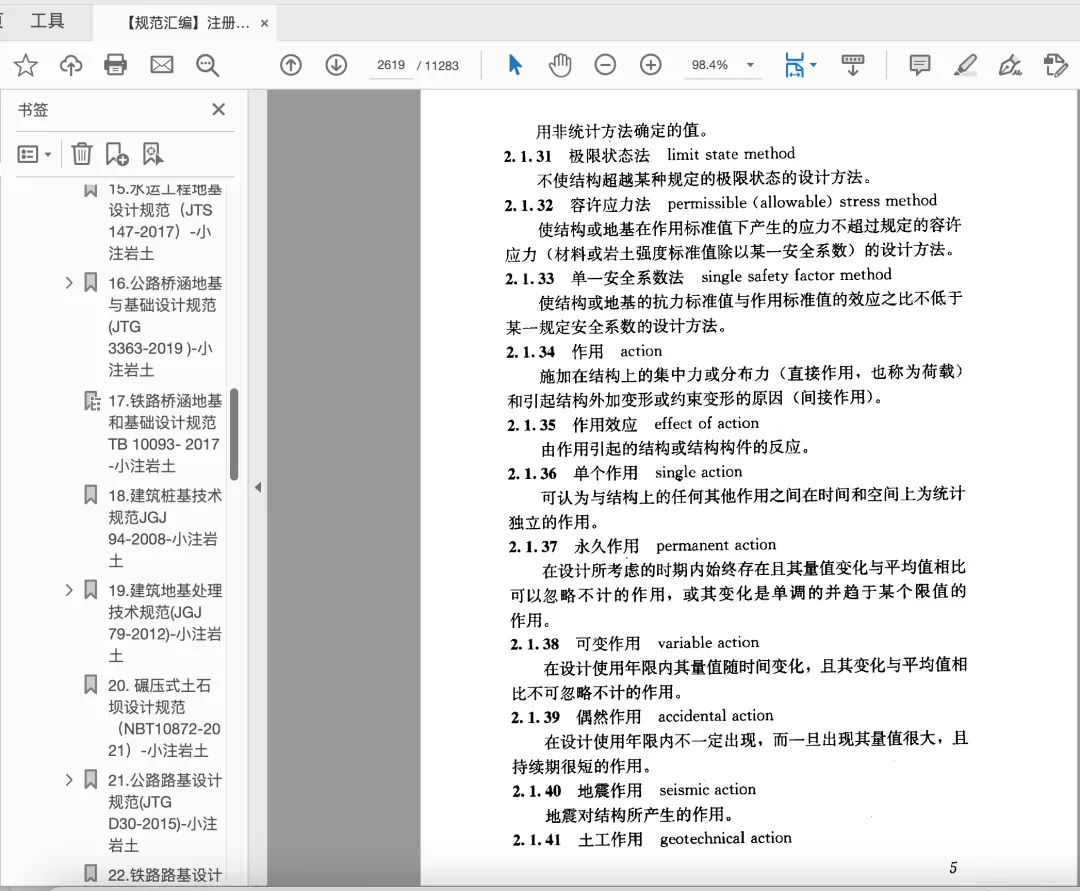This screenshot has height=891, width=1080.
Task: Go to next page arrow
Action: 336,65
